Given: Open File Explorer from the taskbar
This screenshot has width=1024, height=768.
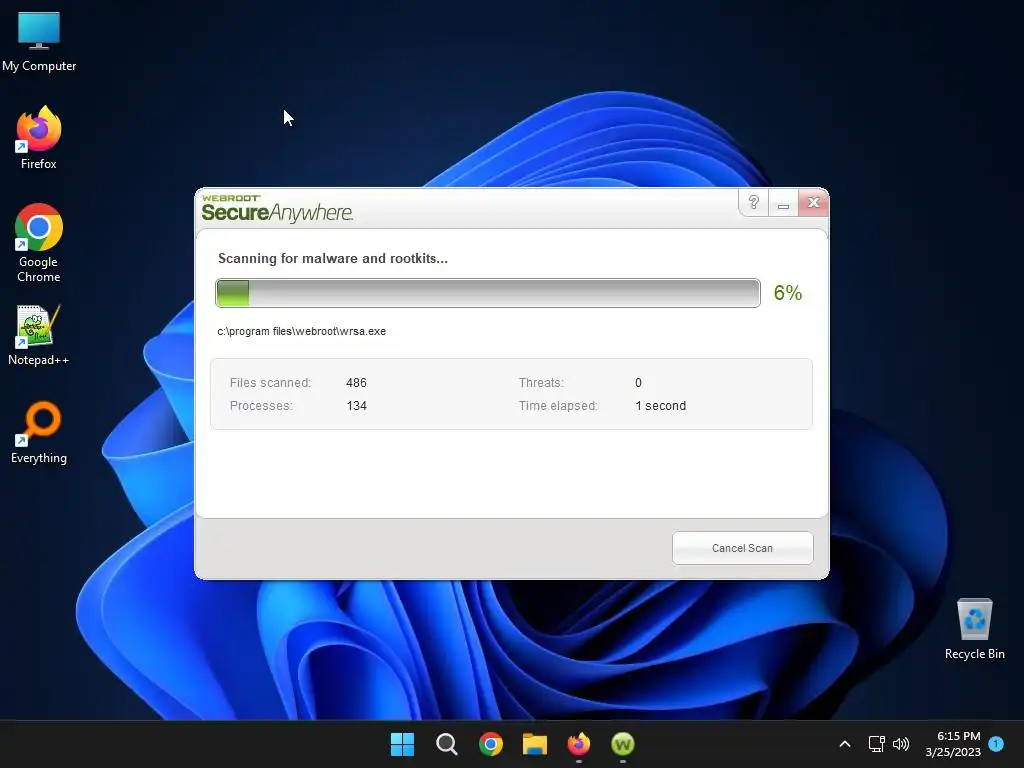Looking at the screenshot, I should [x=535, y=744].
